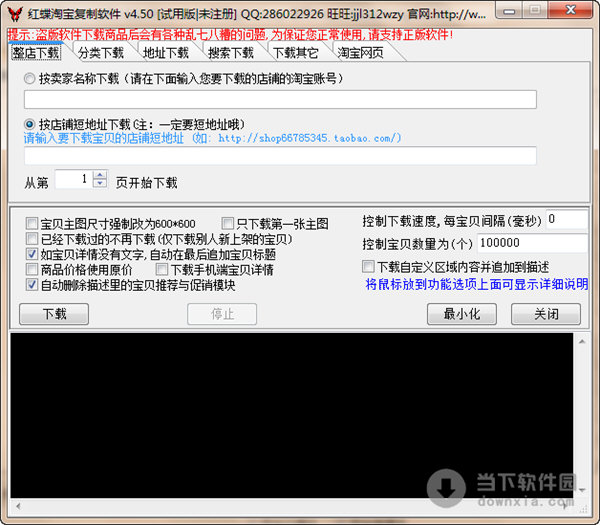The height and width of the screenshot is (525, 600).
Task: Open the 淘宝网页 tab
Action: click(360, 52)
